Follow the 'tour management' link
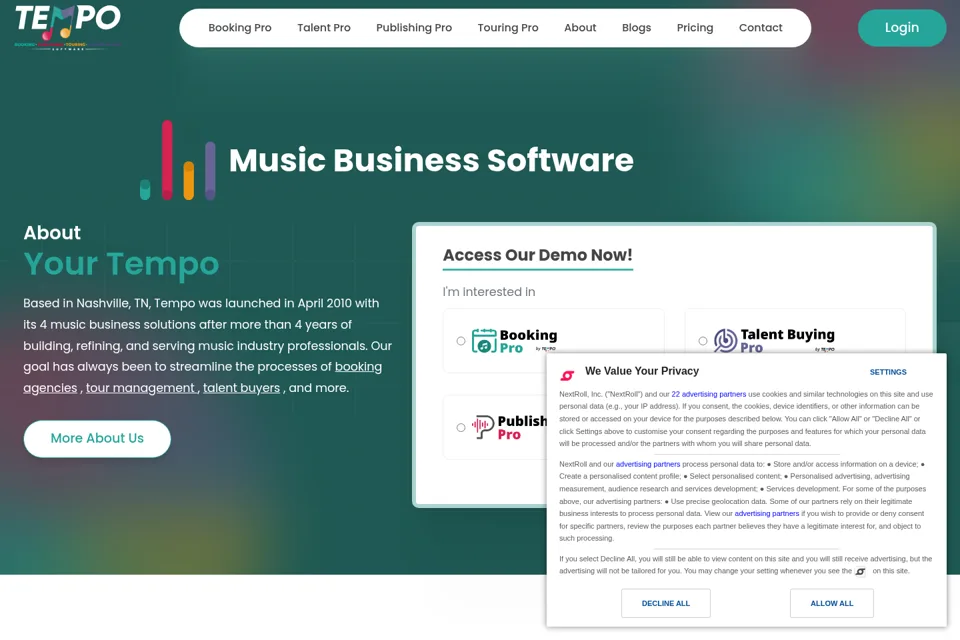 pos(141,388)
